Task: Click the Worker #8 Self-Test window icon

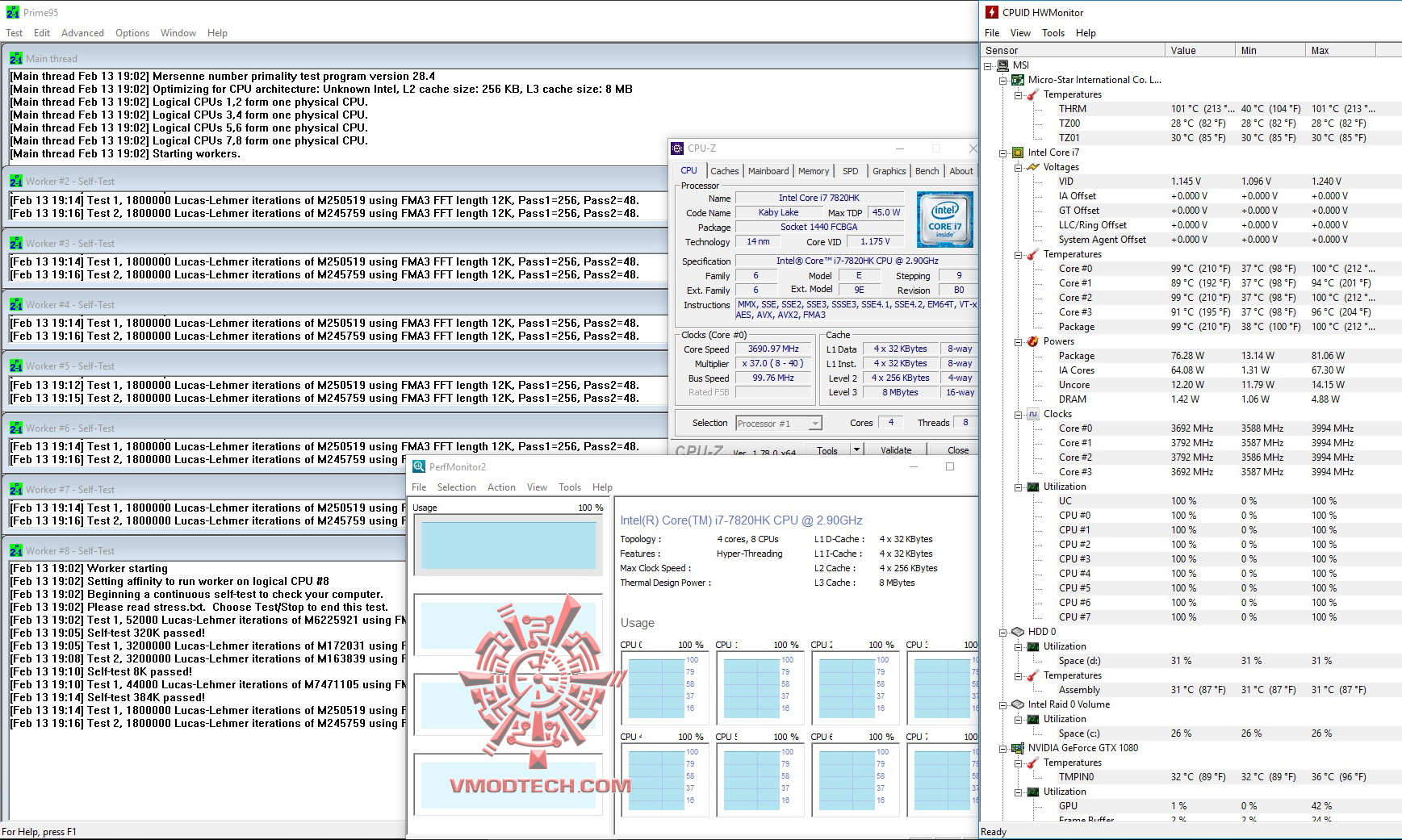Action: [16, 550]
